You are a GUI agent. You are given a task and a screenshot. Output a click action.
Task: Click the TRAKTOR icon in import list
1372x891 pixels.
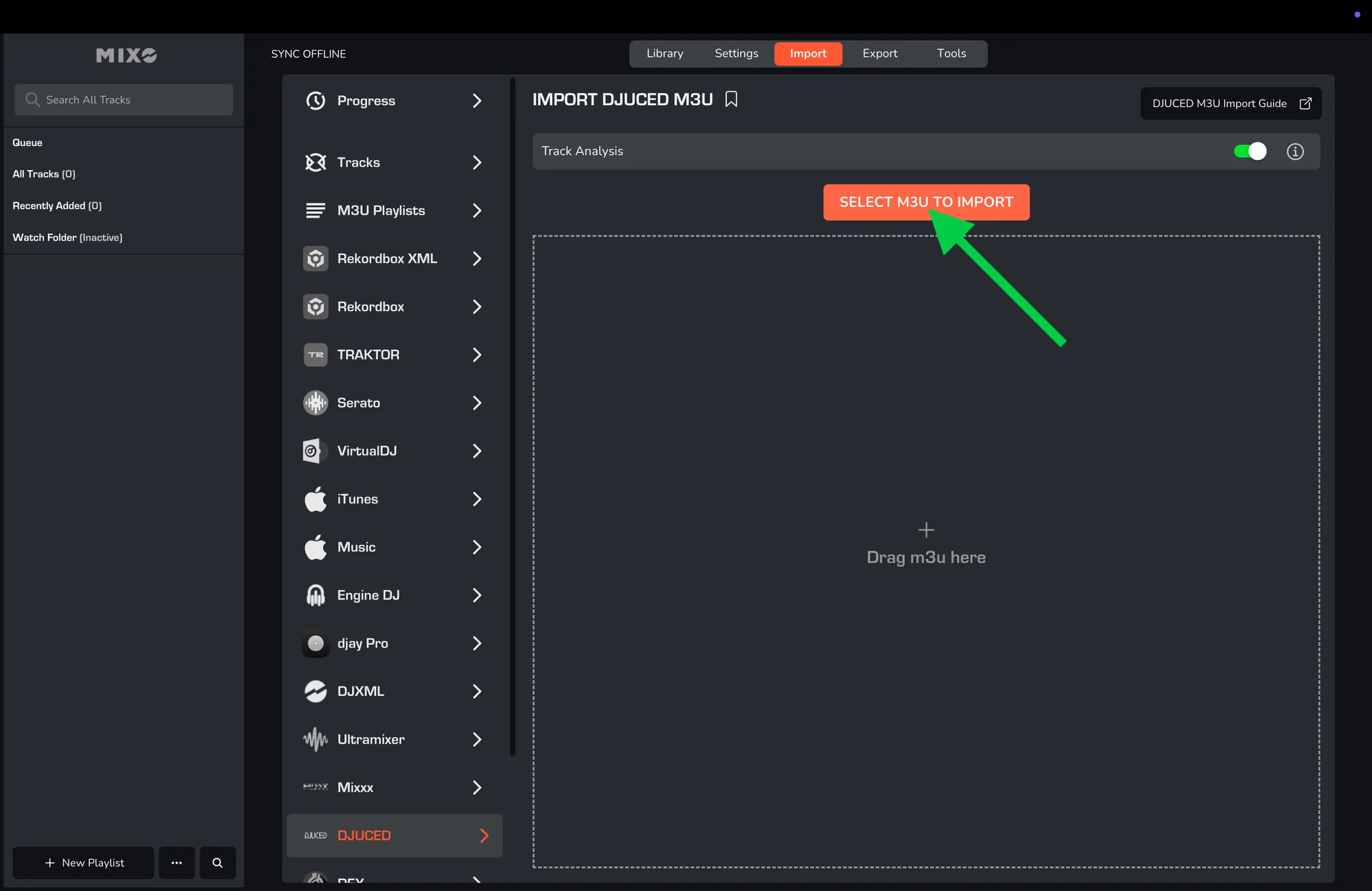pos(316,355)
